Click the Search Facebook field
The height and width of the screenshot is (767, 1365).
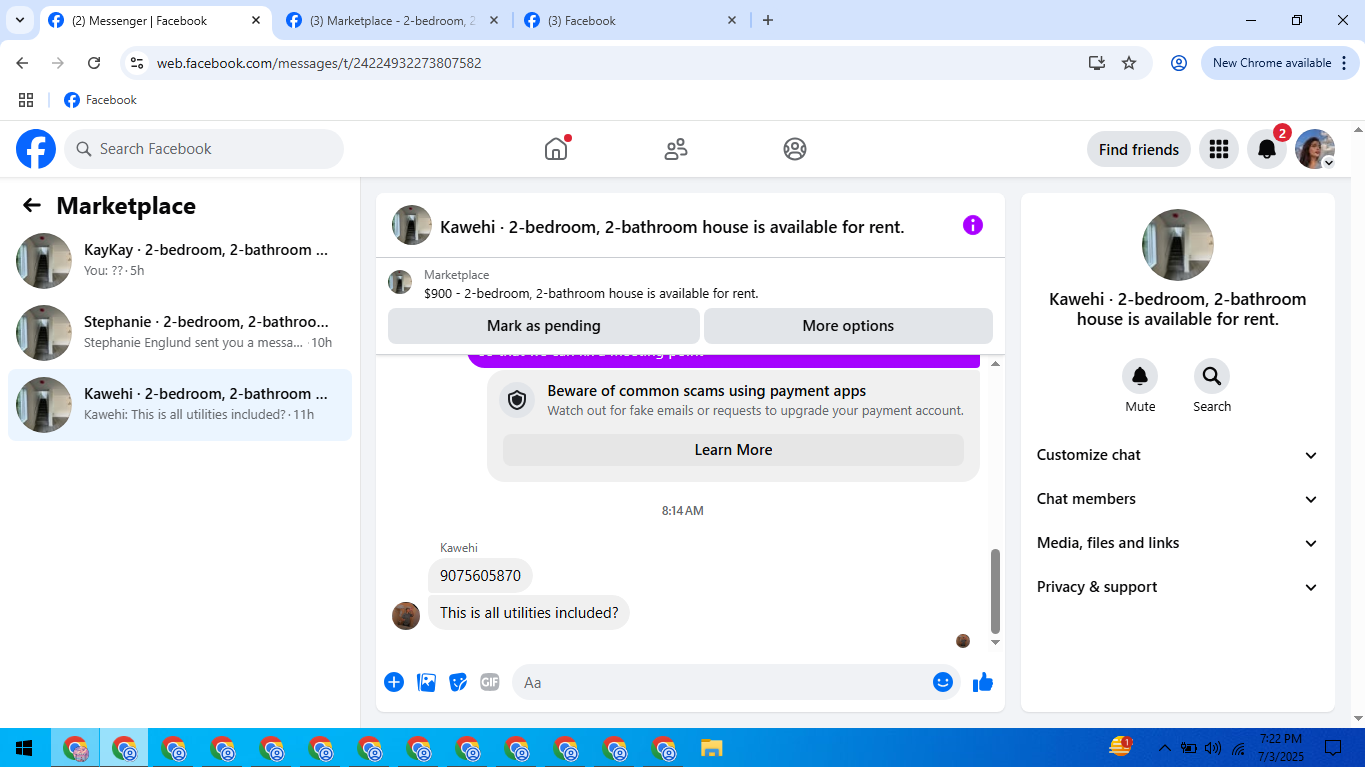[x=204, y=149]
